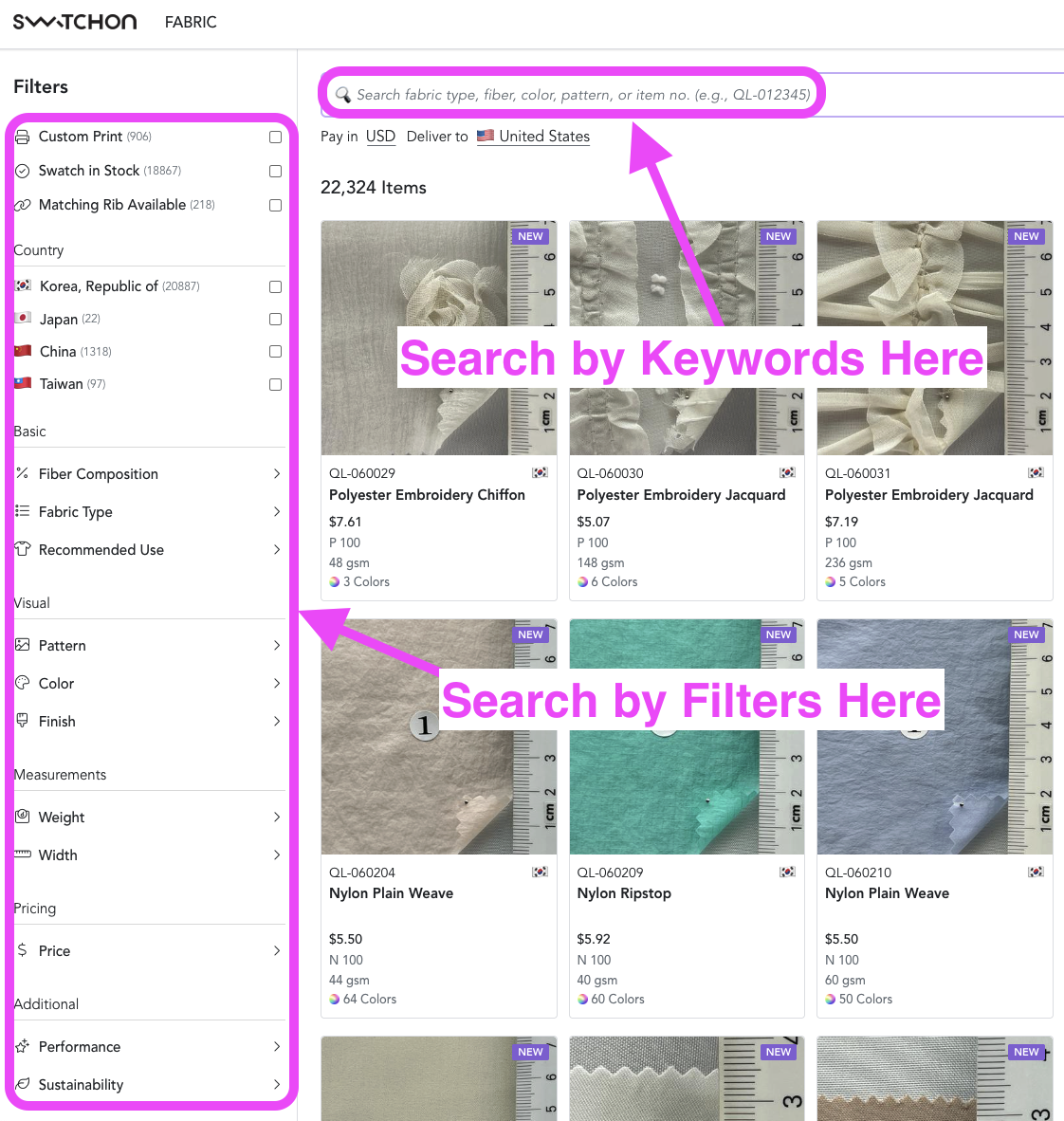Viewport: 1064px width, 1121px height.
Task: Click the Performance sparkle icon
Action: point(23,1046)
